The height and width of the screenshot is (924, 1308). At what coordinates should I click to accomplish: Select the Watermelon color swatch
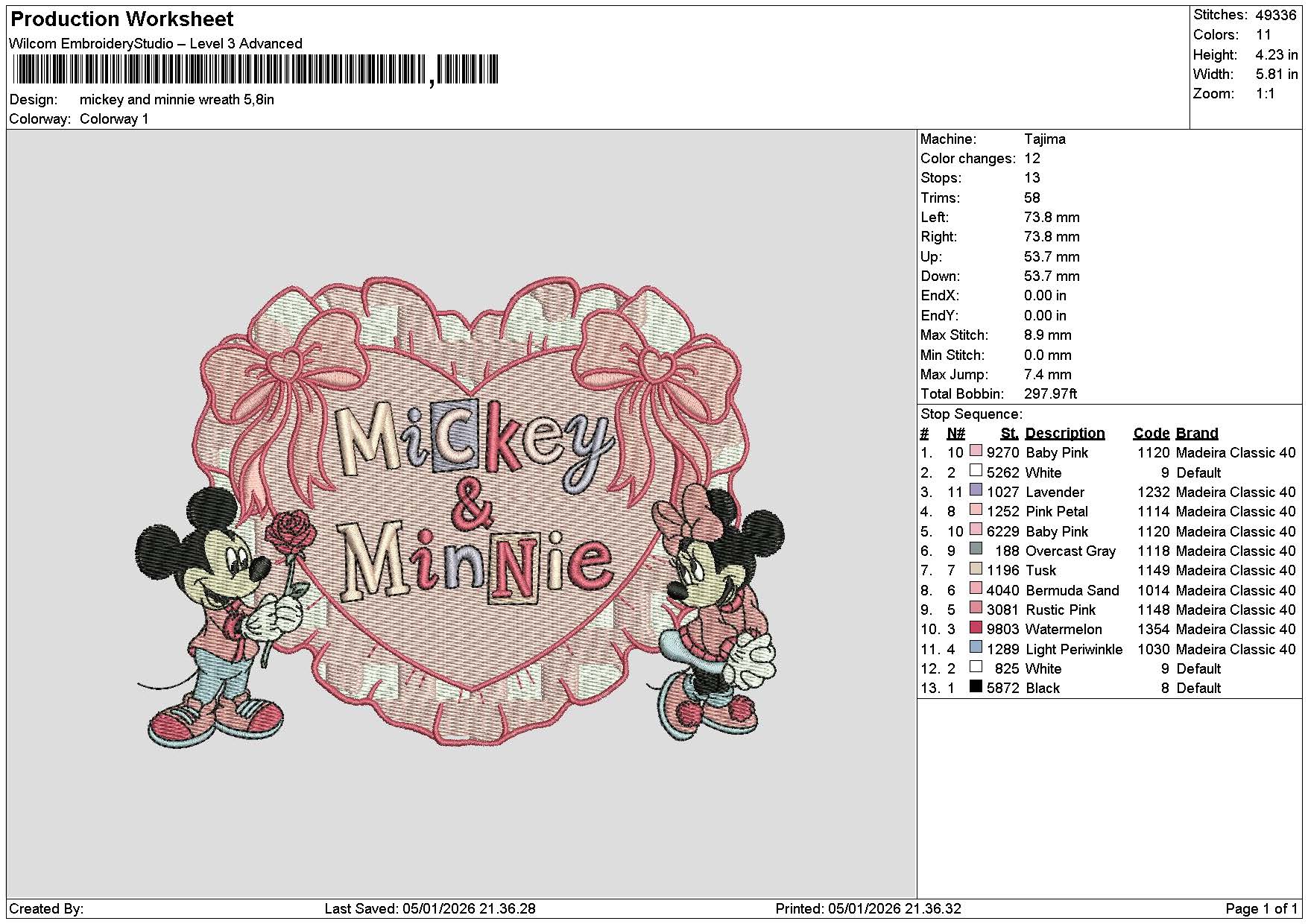coord(976,627)
